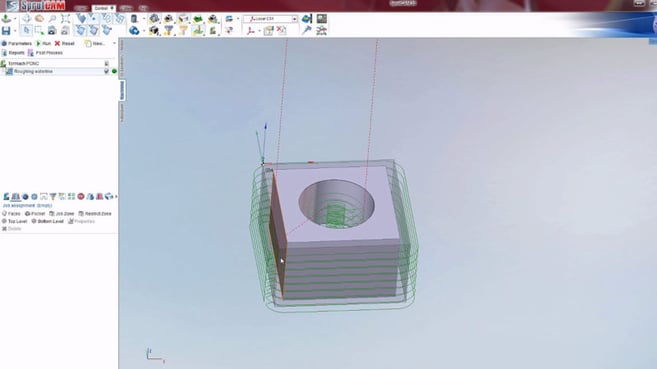Image resolution: width=657 pixels, height=369 pixels.
Task: Toggle the green status dot of Roughing waterline
Action: (114, 72)
